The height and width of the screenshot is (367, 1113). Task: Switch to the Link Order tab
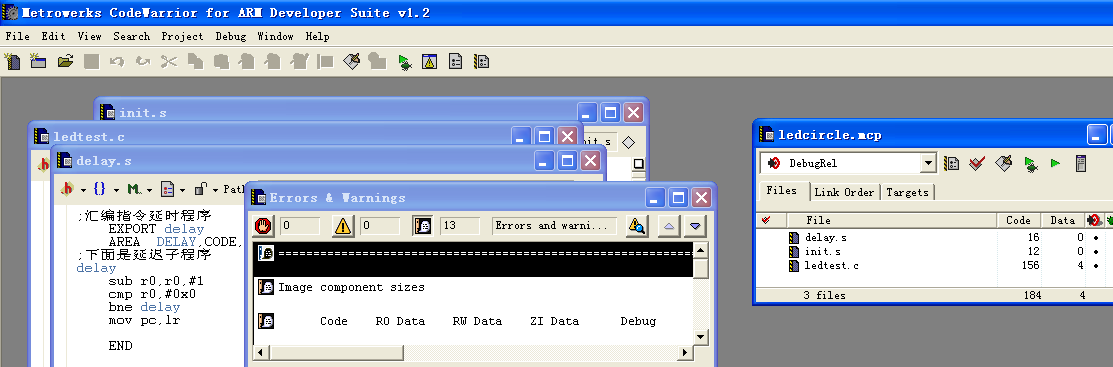[844, 192]
